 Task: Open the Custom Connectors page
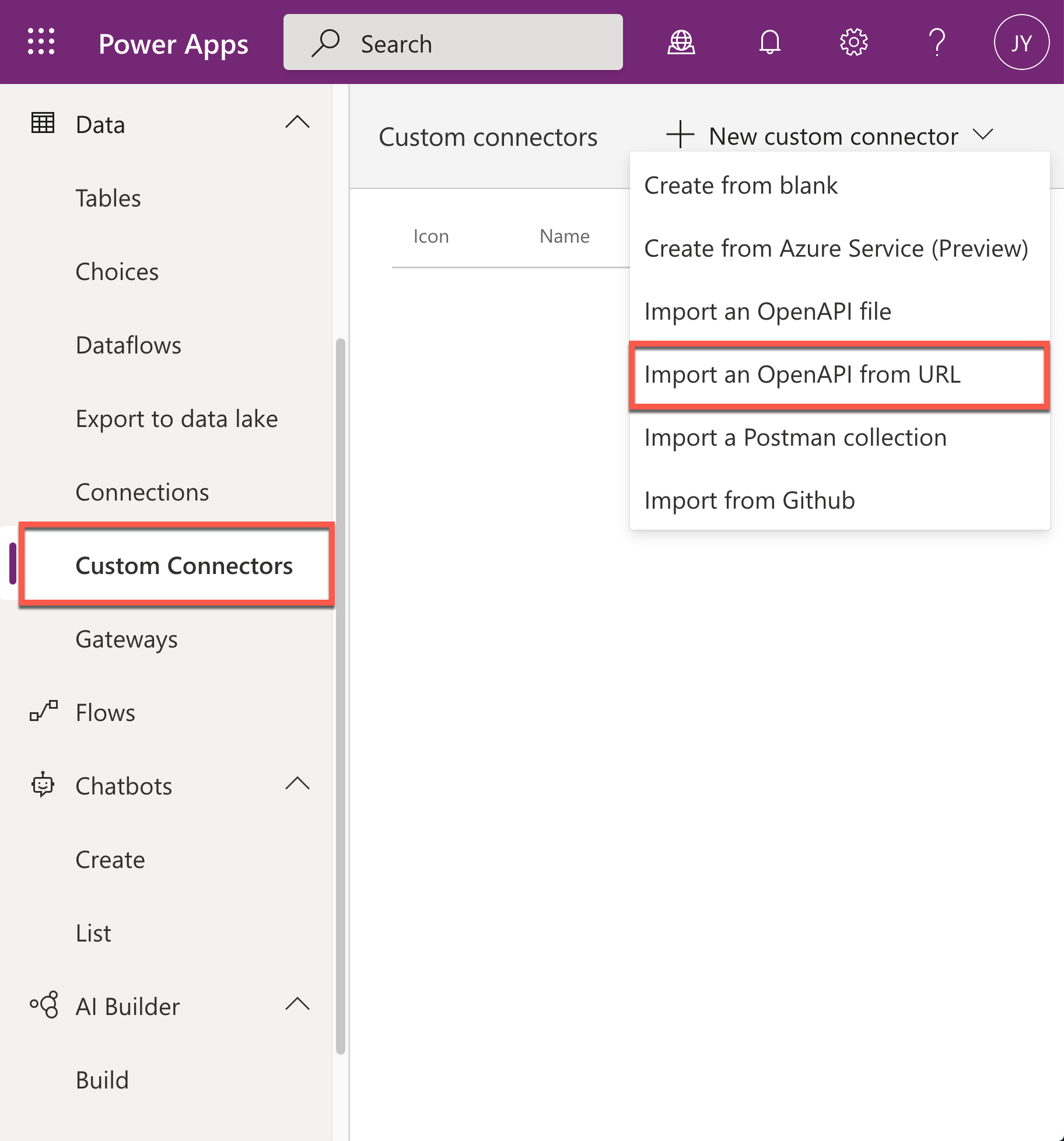point(184,565)
